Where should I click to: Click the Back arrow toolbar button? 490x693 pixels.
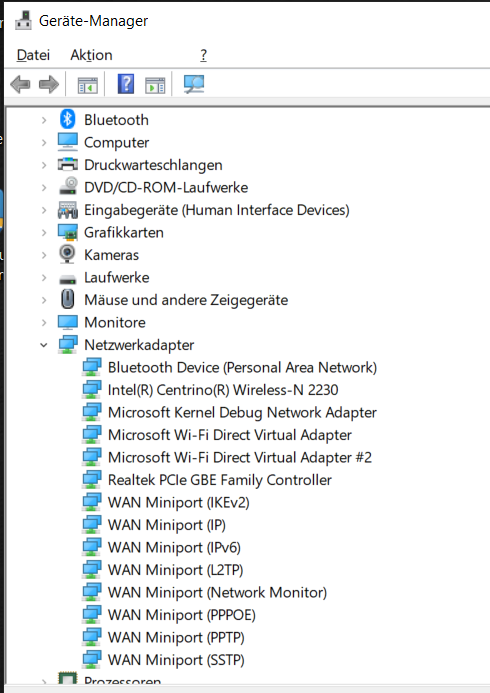[x=20, y=84]
